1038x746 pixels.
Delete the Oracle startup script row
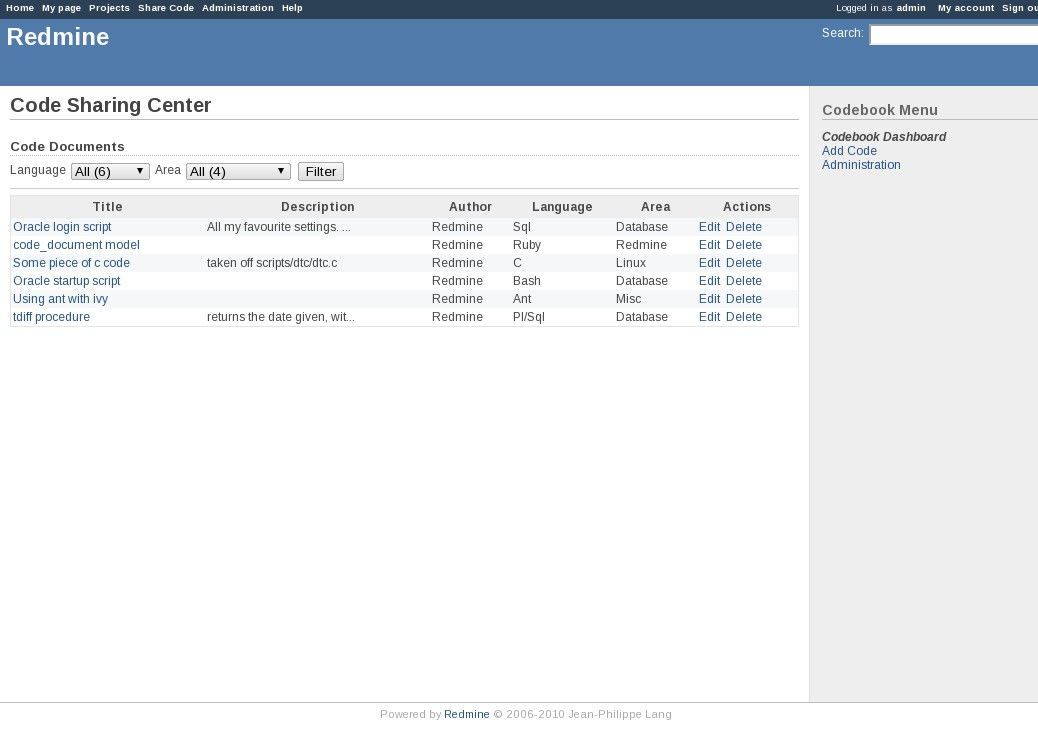(743, 281)
